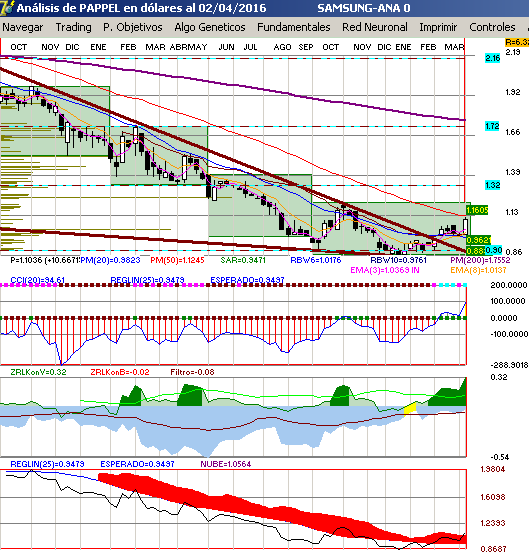
Task: Click ESPERADO=0.9497 in the bottom panel
Action: (x=137, y=464)
